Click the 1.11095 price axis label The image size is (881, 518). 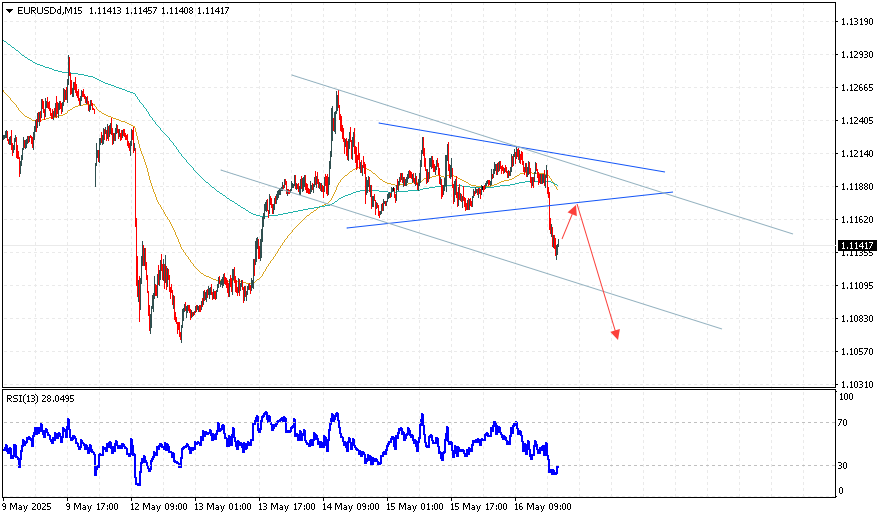click(x=857, y=286)
